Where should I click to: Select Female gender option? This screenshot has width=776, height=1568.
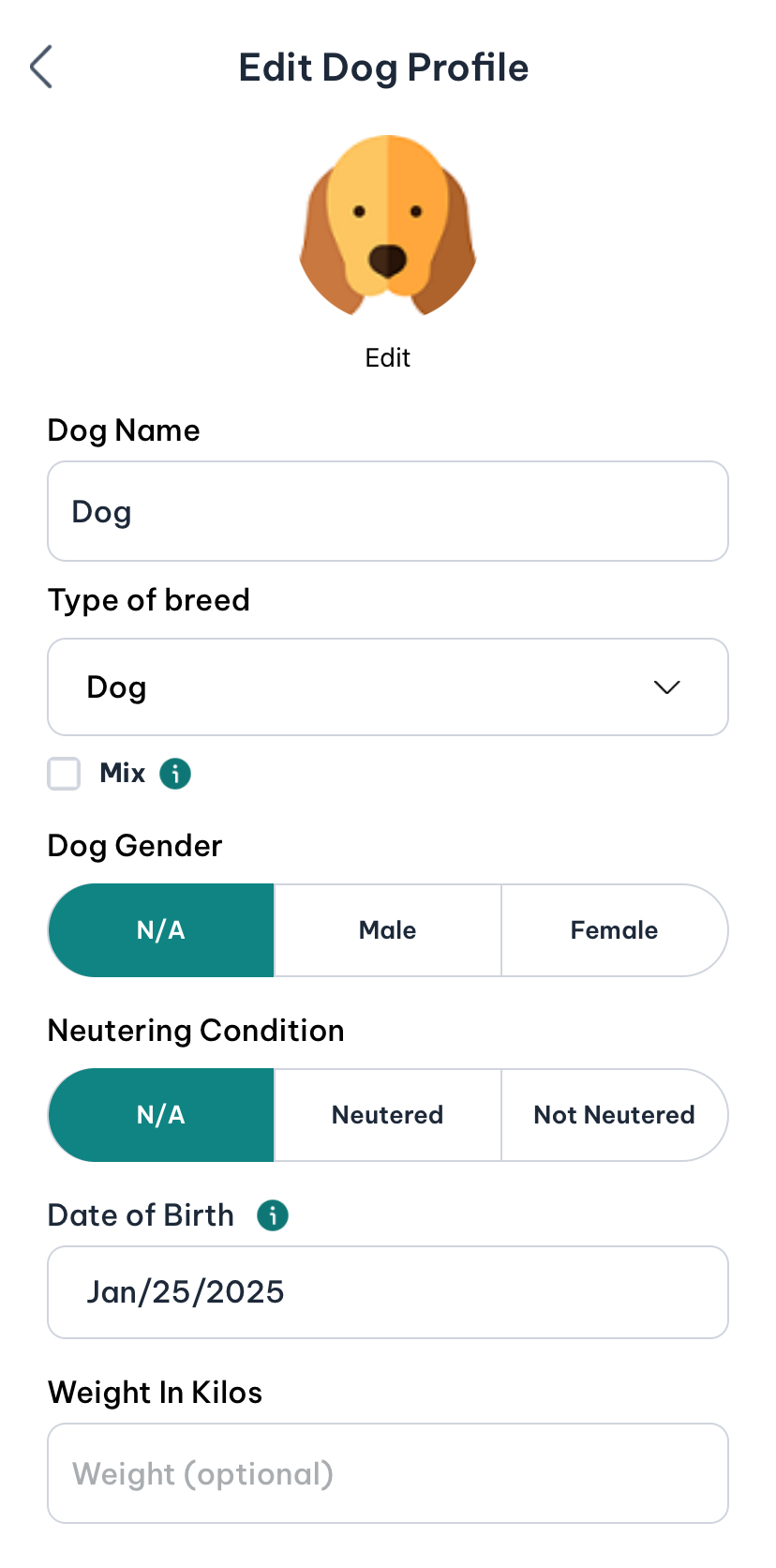pos(614,929)
